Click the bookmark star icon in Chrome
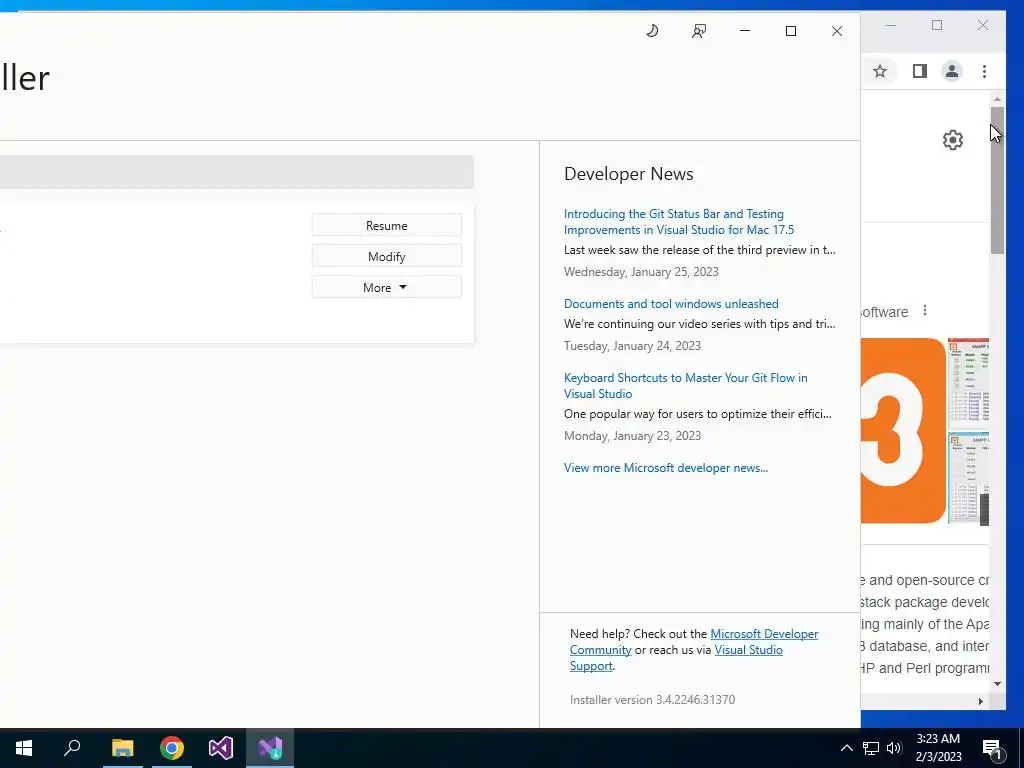The image size is (1024, 768). tap(880, 71)
